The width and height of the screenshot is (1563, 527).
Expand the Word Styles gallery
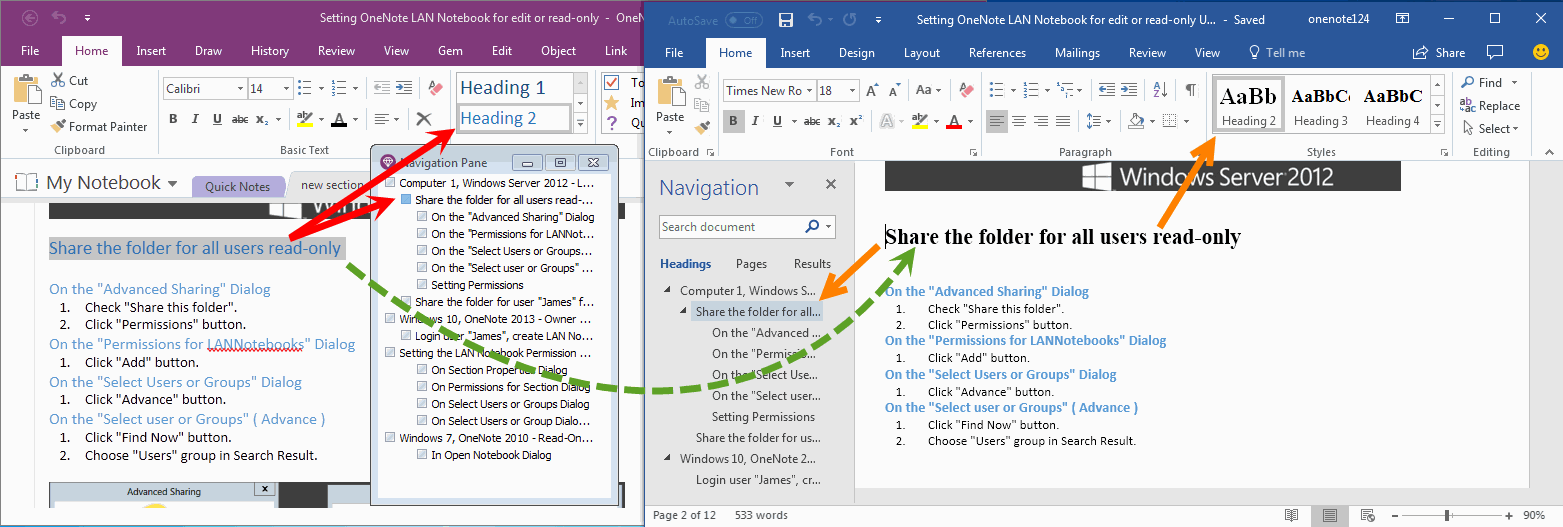pyautogui.click(x=1437, y=125)
